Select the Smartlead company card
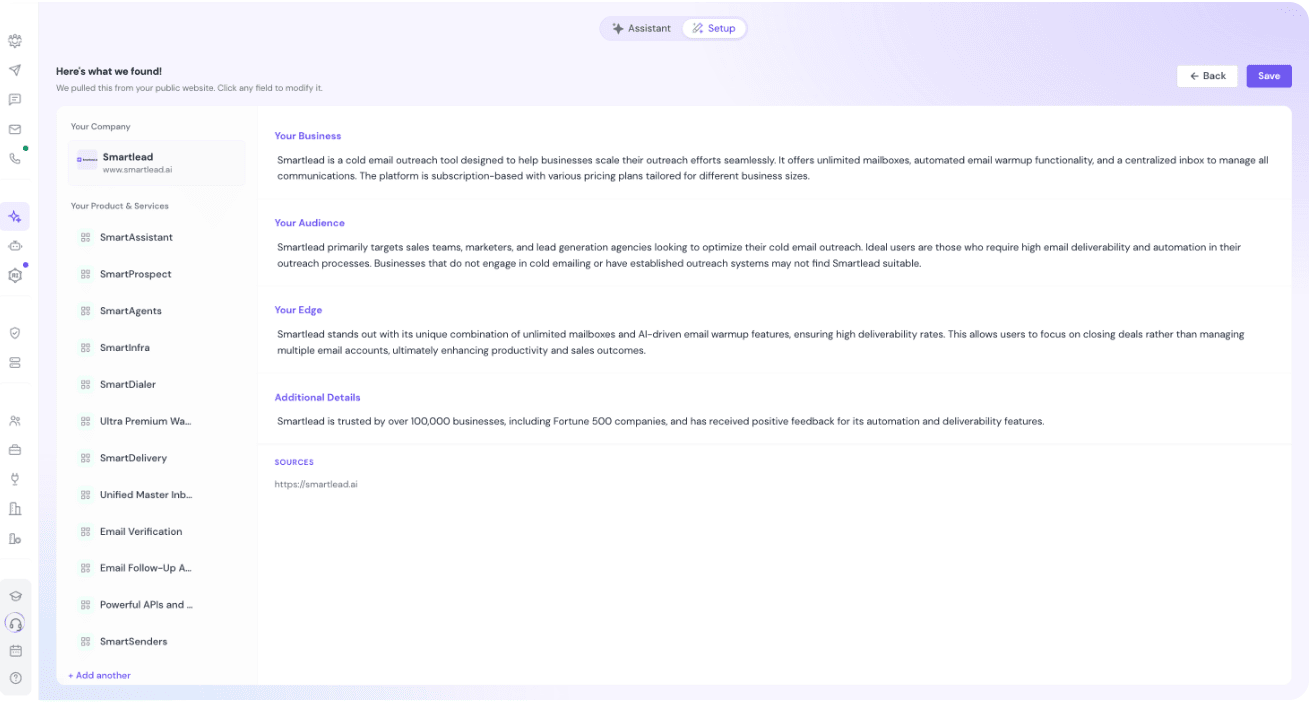Screen dimensions: 1312x716 pos(156,163)
